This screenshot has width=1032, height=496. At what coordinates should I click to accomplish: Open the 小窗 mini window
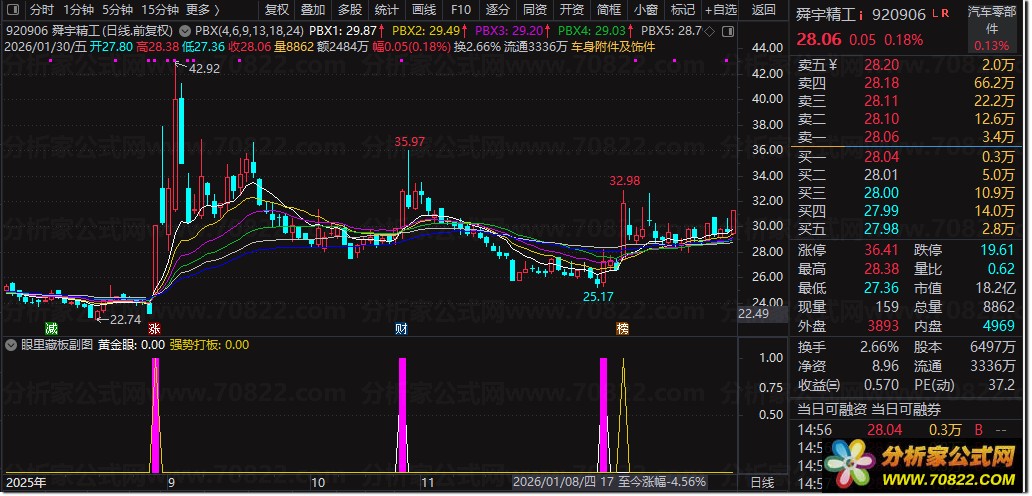[646, 10]
